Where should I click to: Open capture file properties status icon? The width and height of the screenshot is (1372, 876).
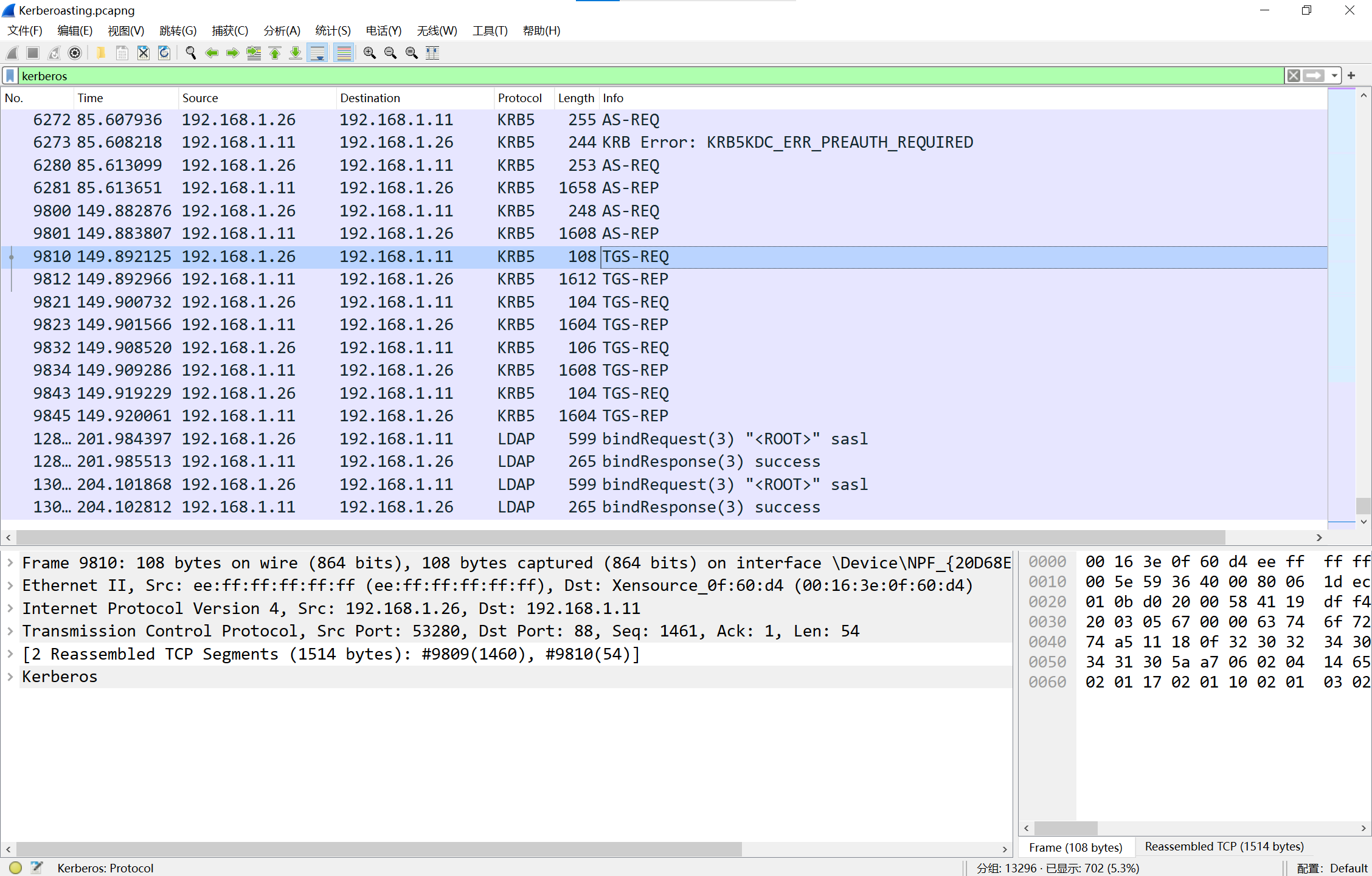coord(37,867)
